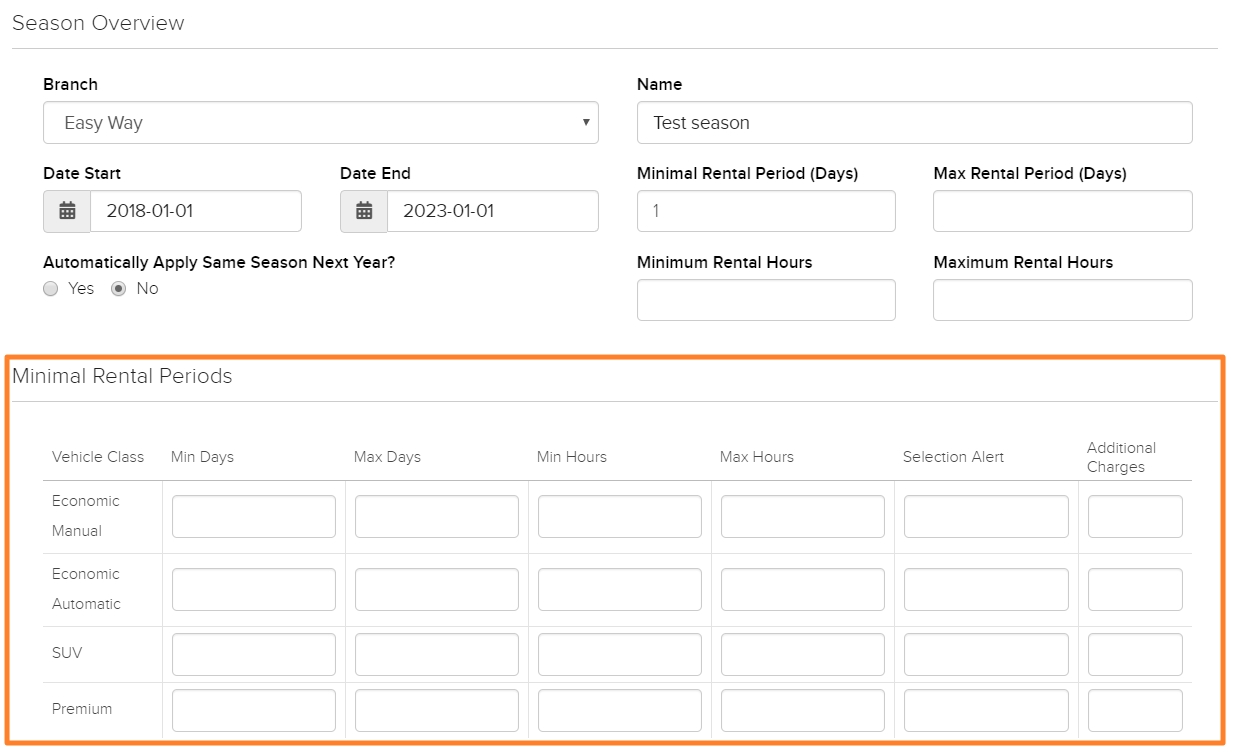
Task: Select Yes for auto-apply season next year
Action: pyautogui.click(x=51, y=289)
